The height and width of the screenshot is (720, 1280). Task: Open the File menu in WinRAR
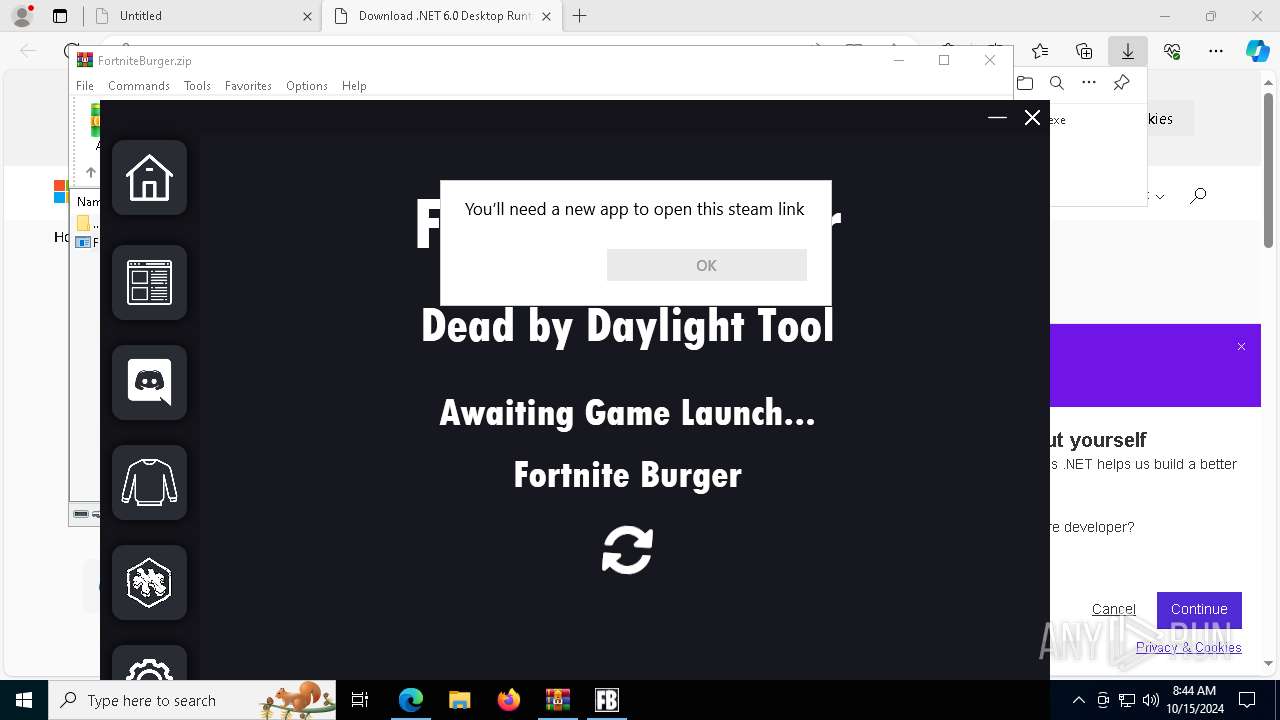[85, 86]
